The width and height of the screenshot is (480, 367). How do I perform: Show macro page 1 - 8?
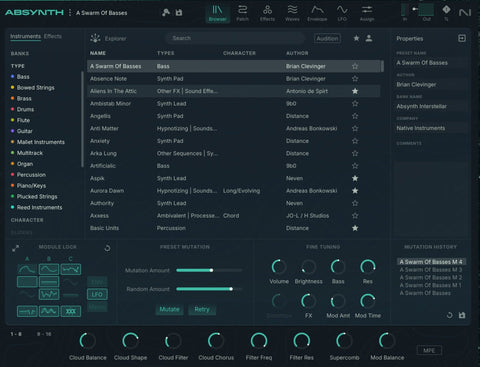(x=16, y=334)
